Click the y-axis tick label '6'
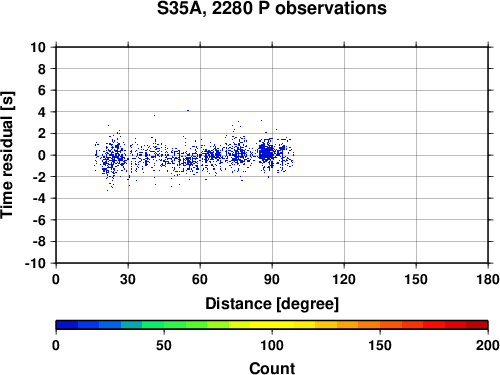The height and width of the screenshot is (375, 500). coord(42,90)
